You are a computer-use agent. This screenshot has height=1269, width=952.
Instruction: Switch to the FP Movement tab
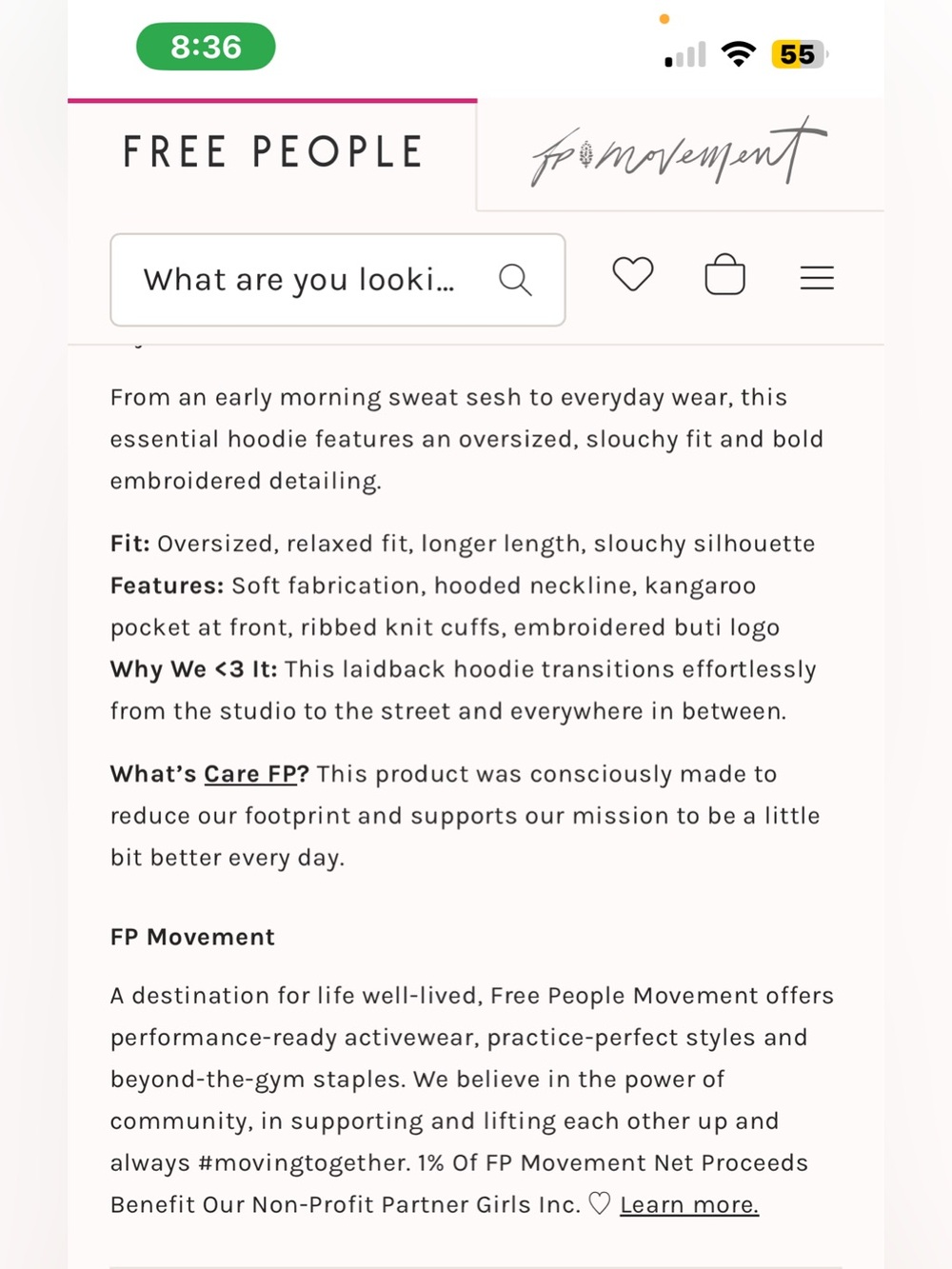click(680, 152)
